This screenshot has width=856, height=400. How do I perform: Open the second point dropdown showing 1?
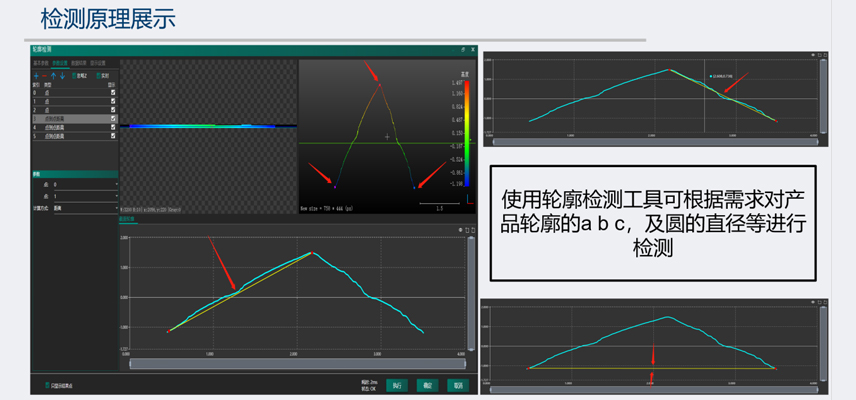coord(85,196)
